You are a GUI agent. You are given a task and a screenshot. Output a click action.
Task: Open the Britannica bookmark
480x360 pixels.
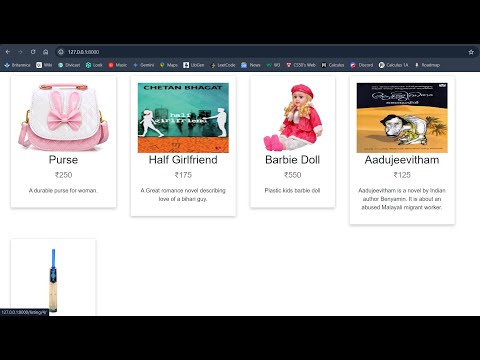(17, 65)
